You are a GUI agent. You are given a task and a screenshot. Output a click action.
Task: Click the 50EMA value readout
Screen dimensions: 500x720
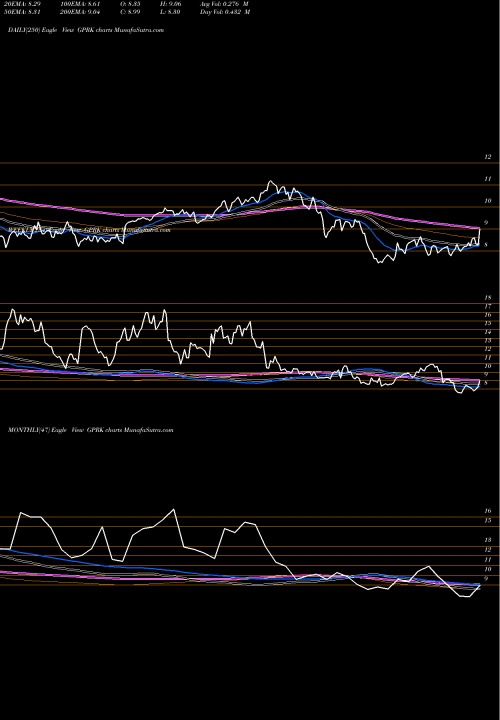point(24,12)
